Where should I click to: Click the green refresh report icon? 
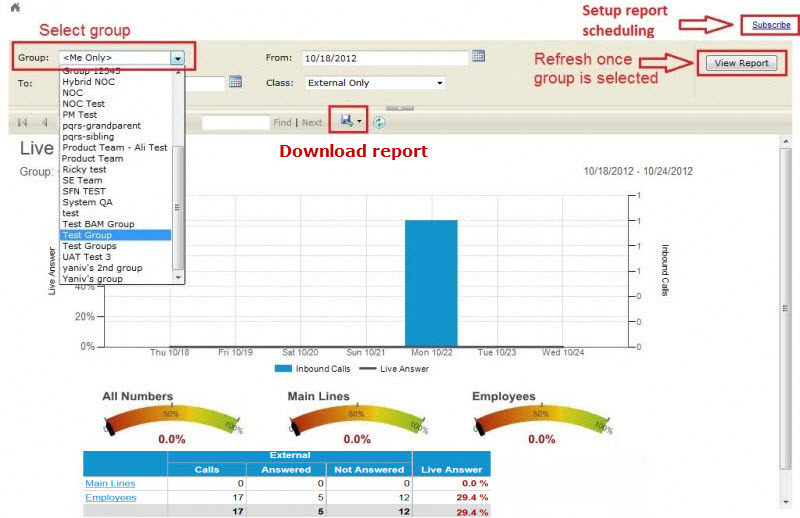[x=379, y=122]
